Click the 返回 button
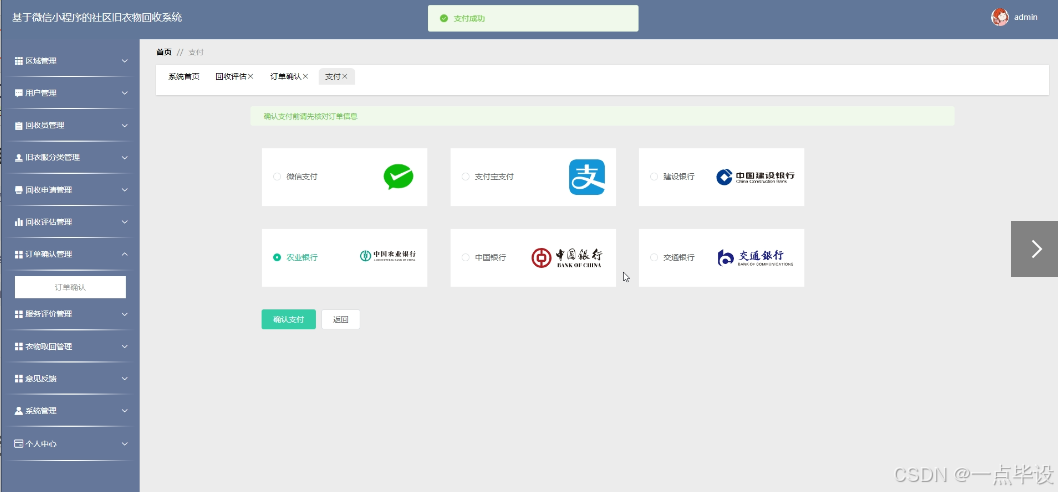Viewport: 1058px width, 492px height. coord(341,319)
